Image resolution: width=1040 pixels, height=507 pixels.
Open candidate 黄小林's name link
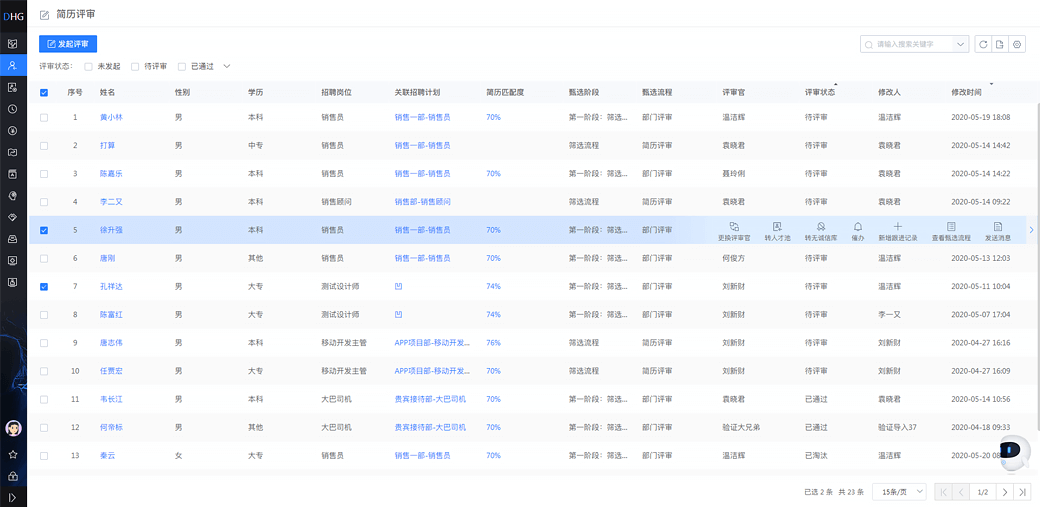coord(111,117)
